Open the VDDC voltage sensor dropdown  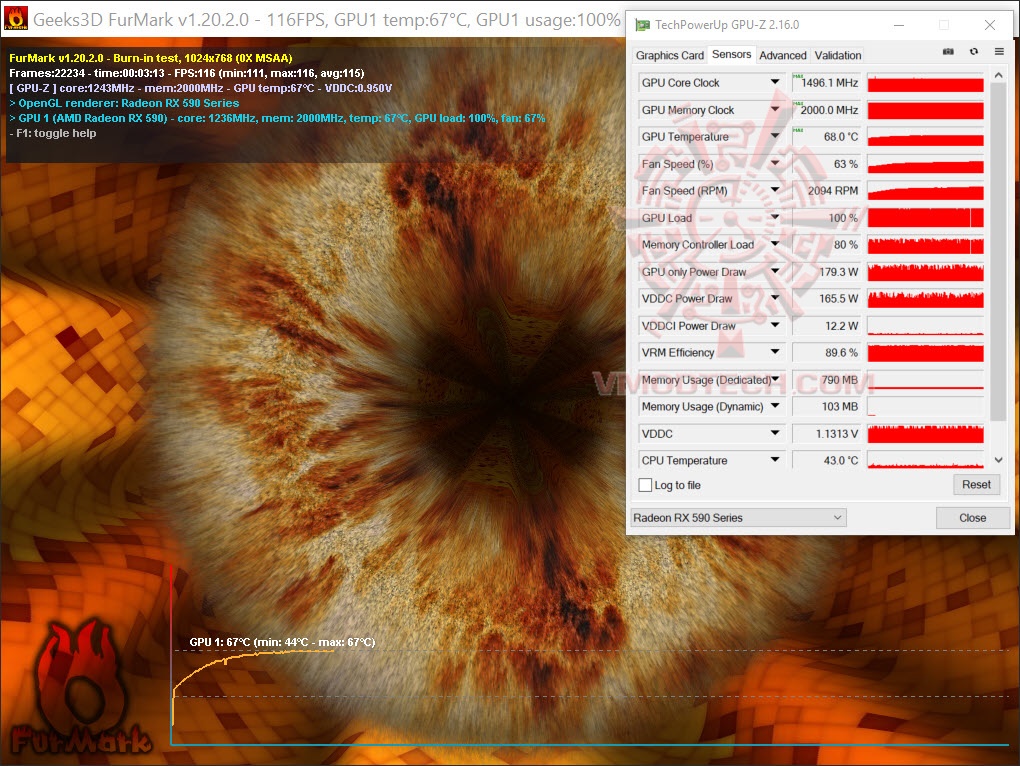(x=775, y=434)
